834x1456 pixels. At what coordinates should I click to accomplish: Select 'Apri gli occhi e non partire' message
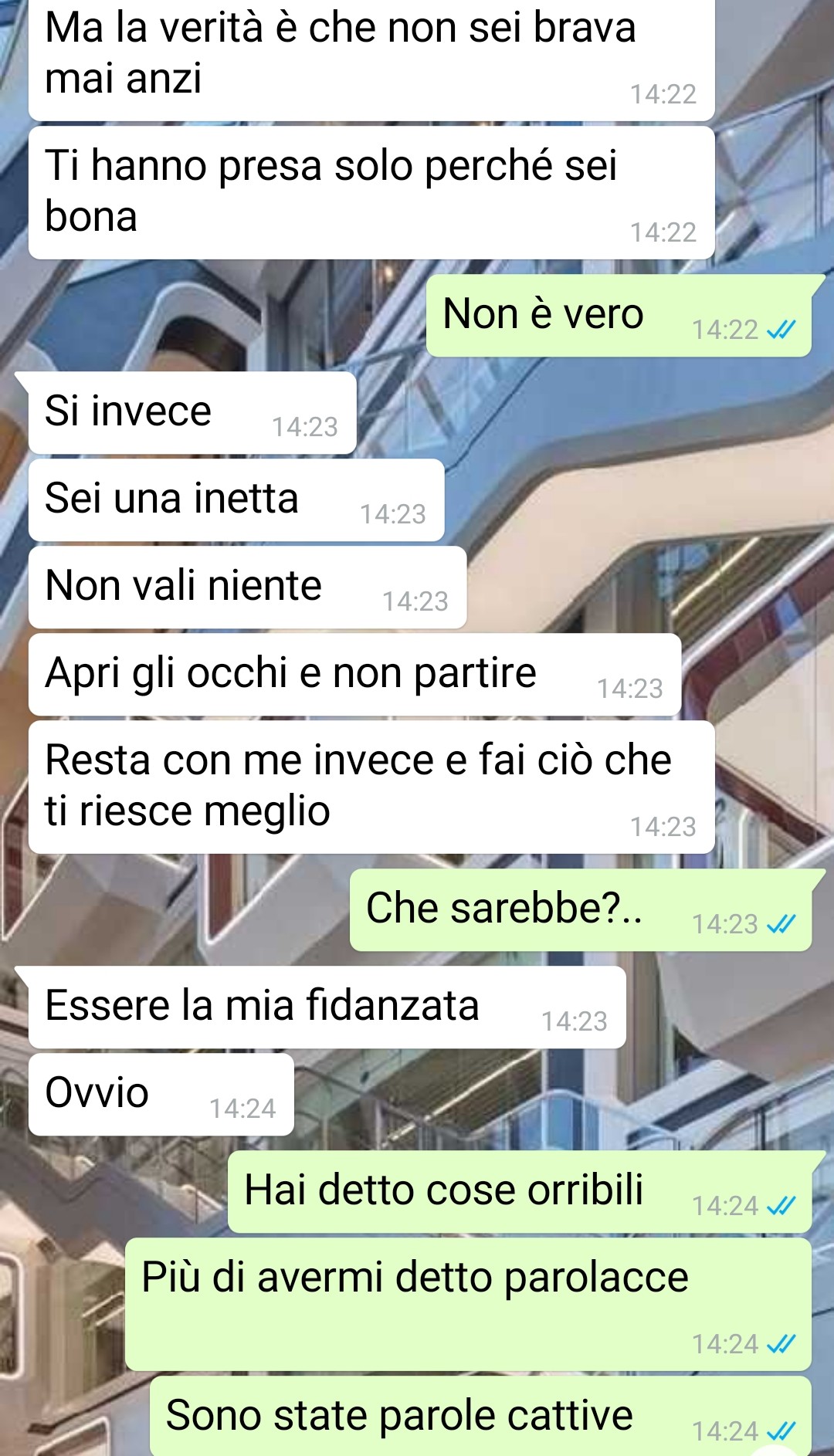pyautogui.click(x=355, y=675)
